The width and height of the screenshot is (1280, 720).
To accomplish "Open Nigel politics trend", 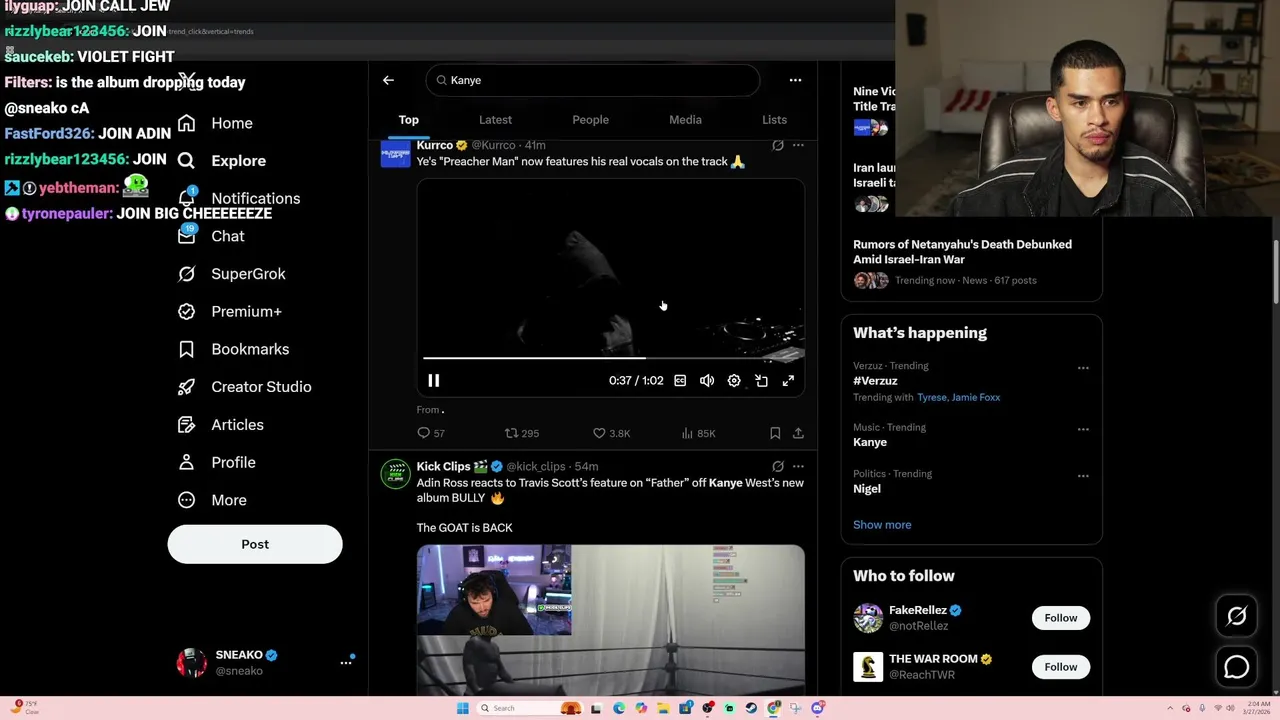I will click(x=867, y=489).
